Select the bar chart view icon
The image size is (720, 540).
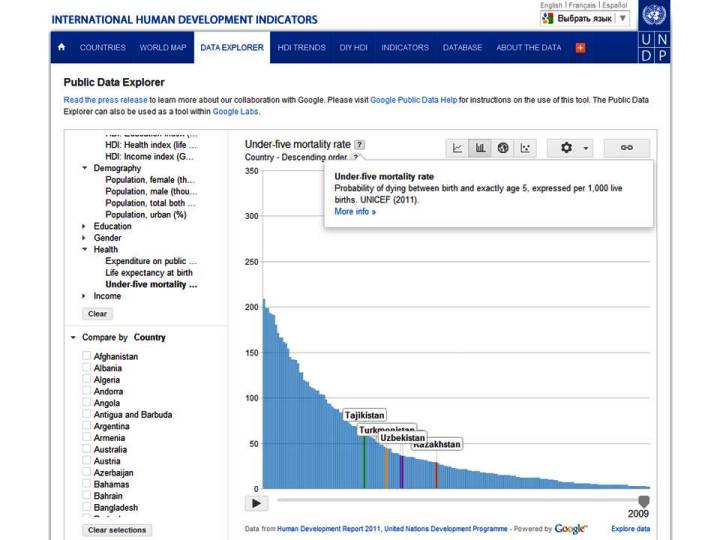pos(481,148)
